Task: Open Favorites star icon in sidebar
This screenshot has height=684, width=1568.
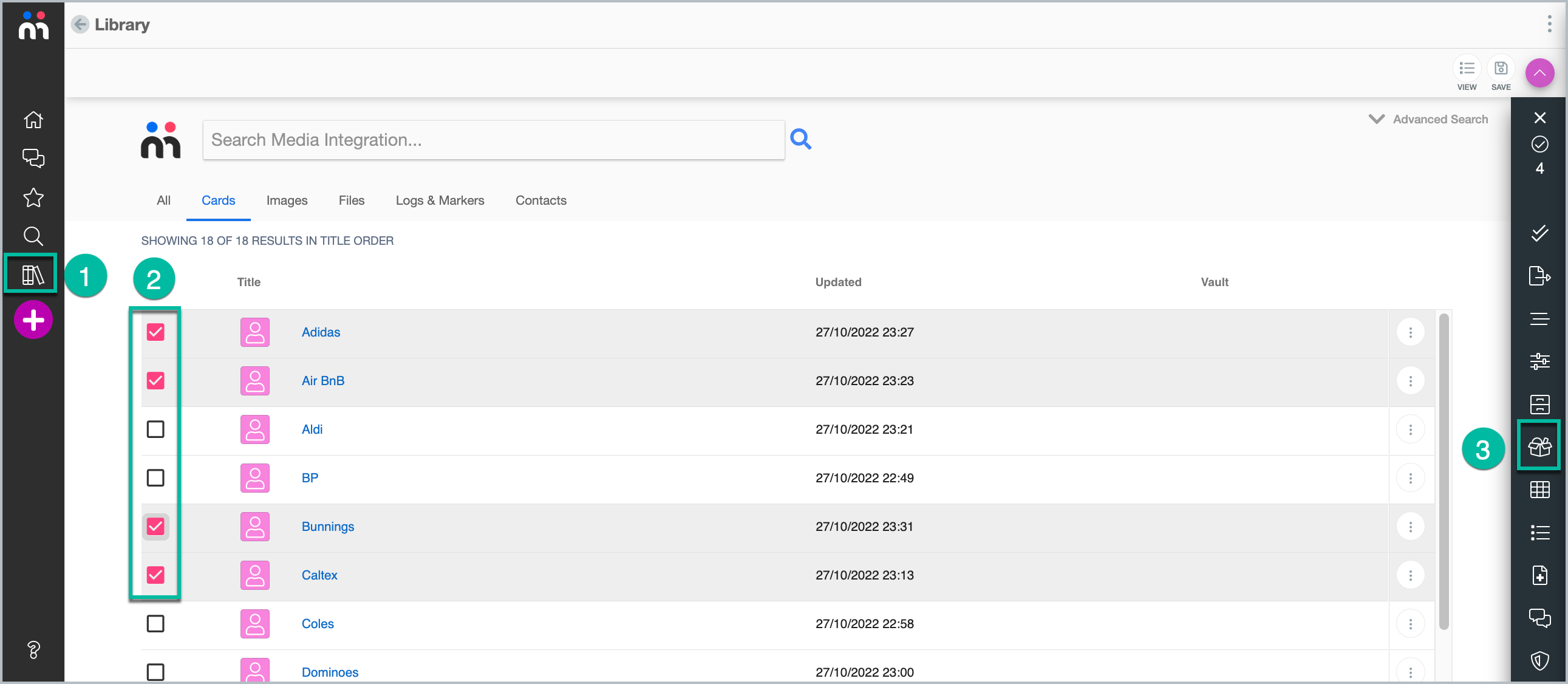Action: (33, 197)
